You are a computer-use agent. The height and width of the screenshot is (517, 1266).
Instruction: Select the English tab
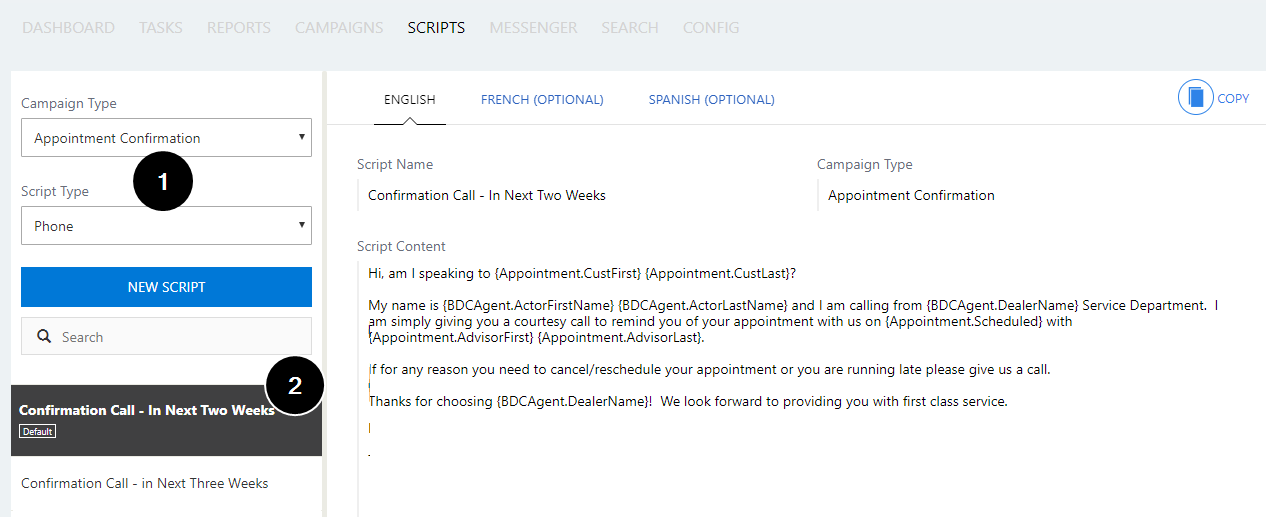pyautogui.click(x=410, y=100)
